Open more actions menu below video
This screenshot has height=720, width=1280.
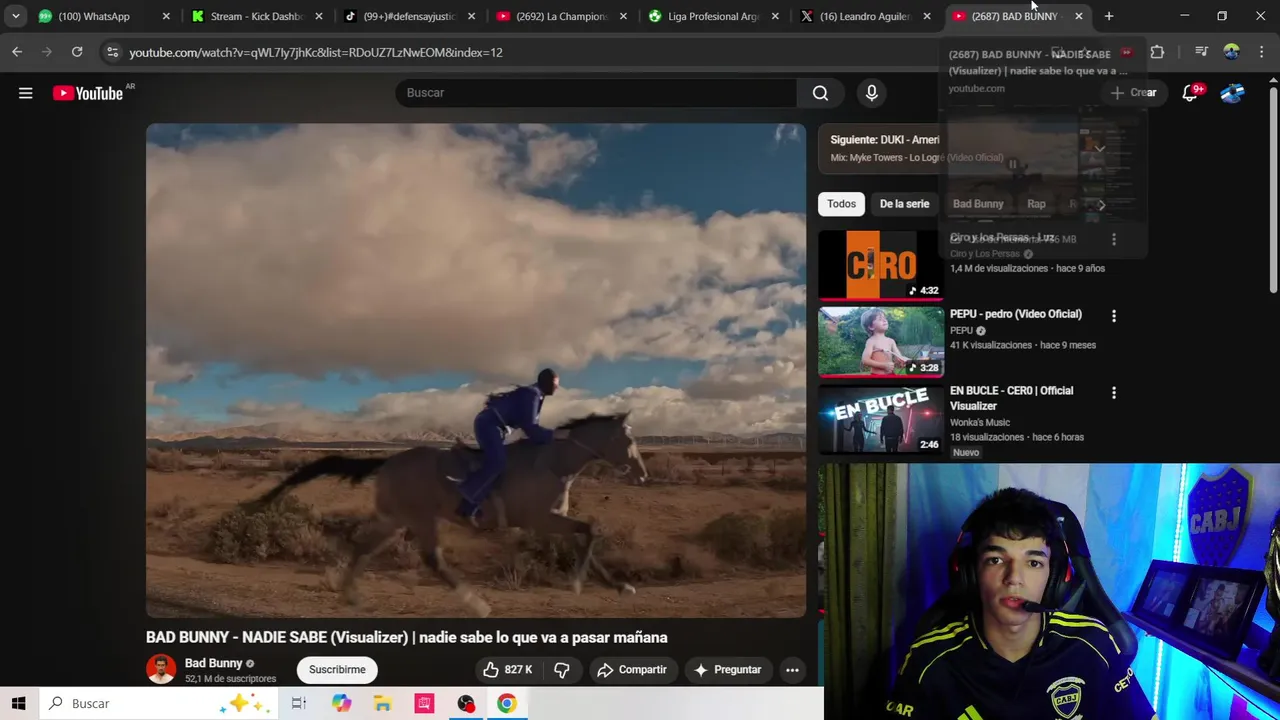point(792,670)
